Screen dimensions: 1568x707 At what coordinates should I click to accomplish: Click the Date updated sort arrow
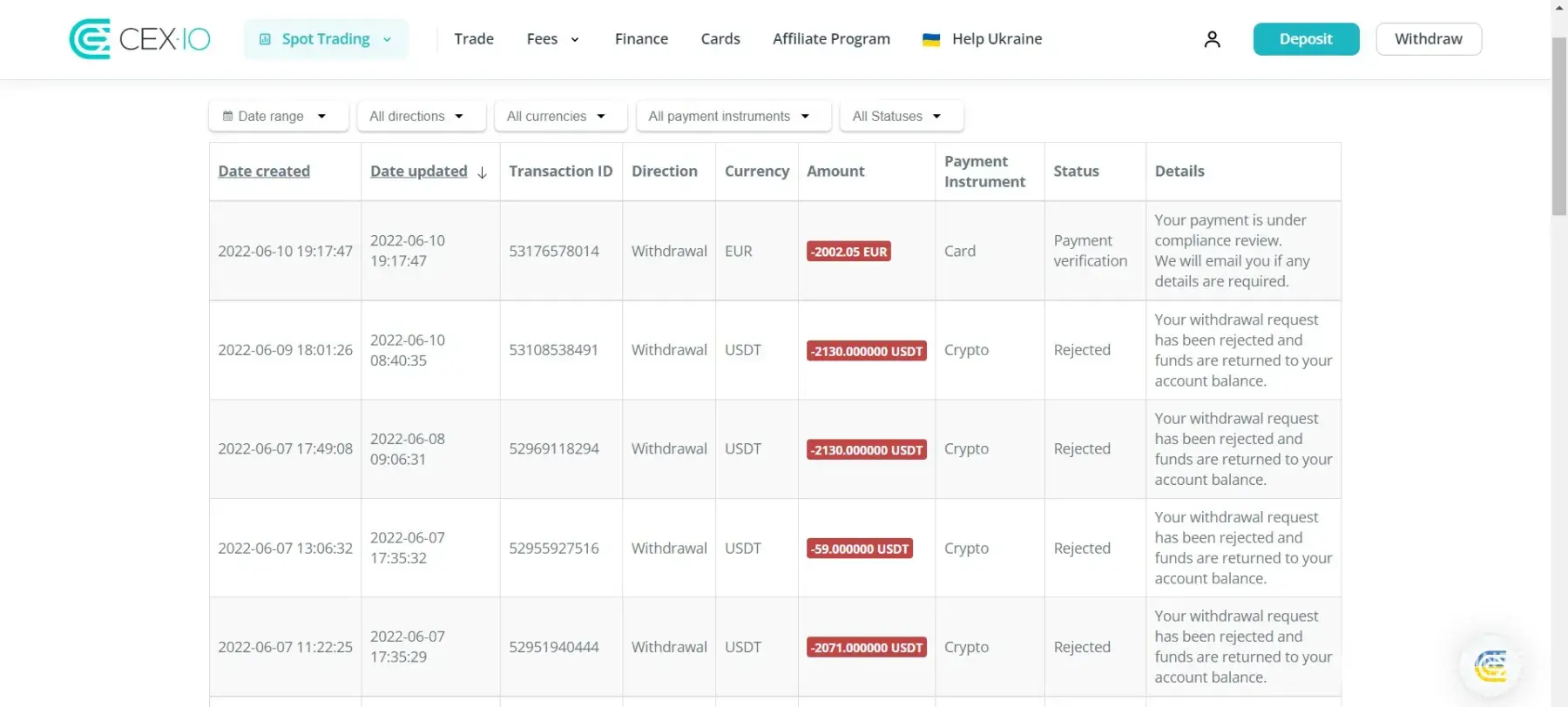(x=482, y=172)
